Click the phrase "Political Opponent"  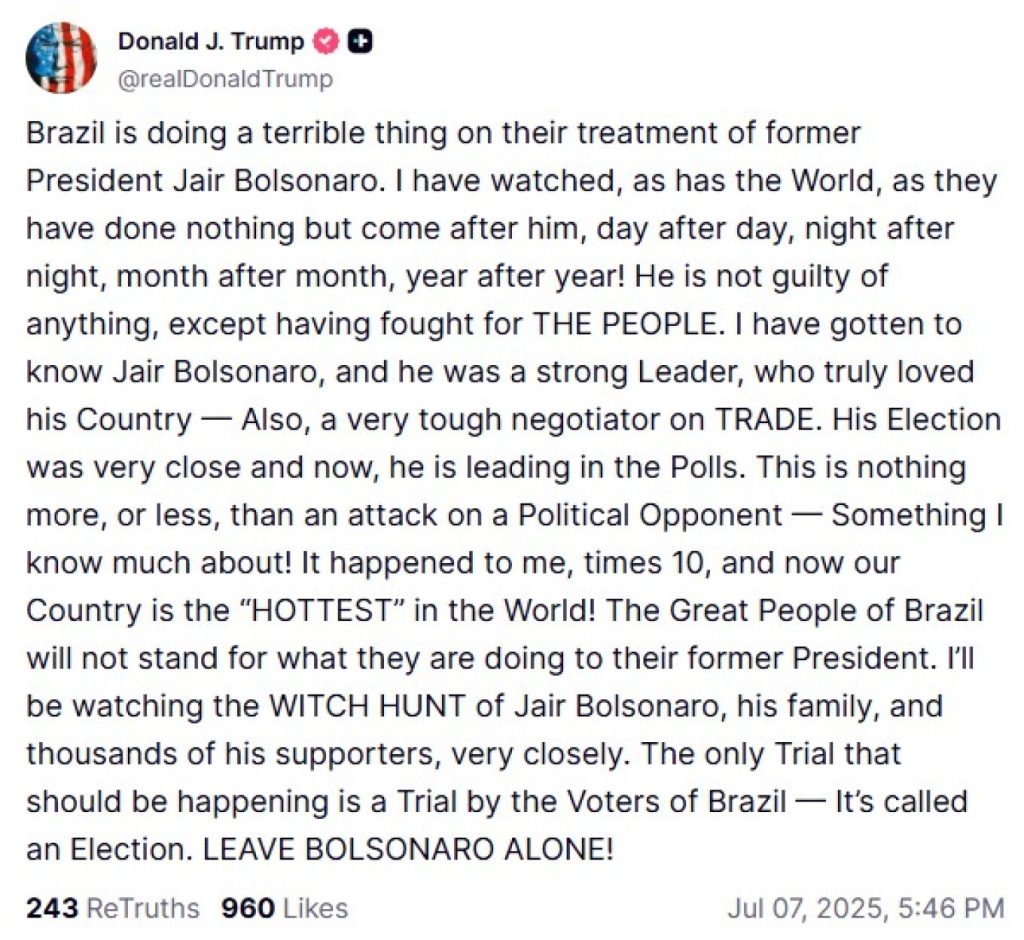pos(649,515)
